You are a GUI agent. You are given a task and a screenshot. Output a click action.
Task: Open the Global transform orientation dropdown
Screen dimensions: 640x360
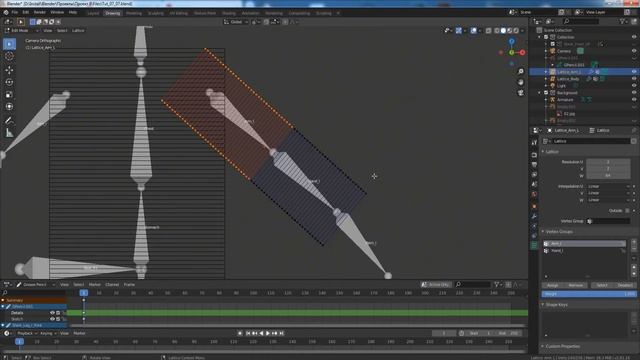(236, 22)
